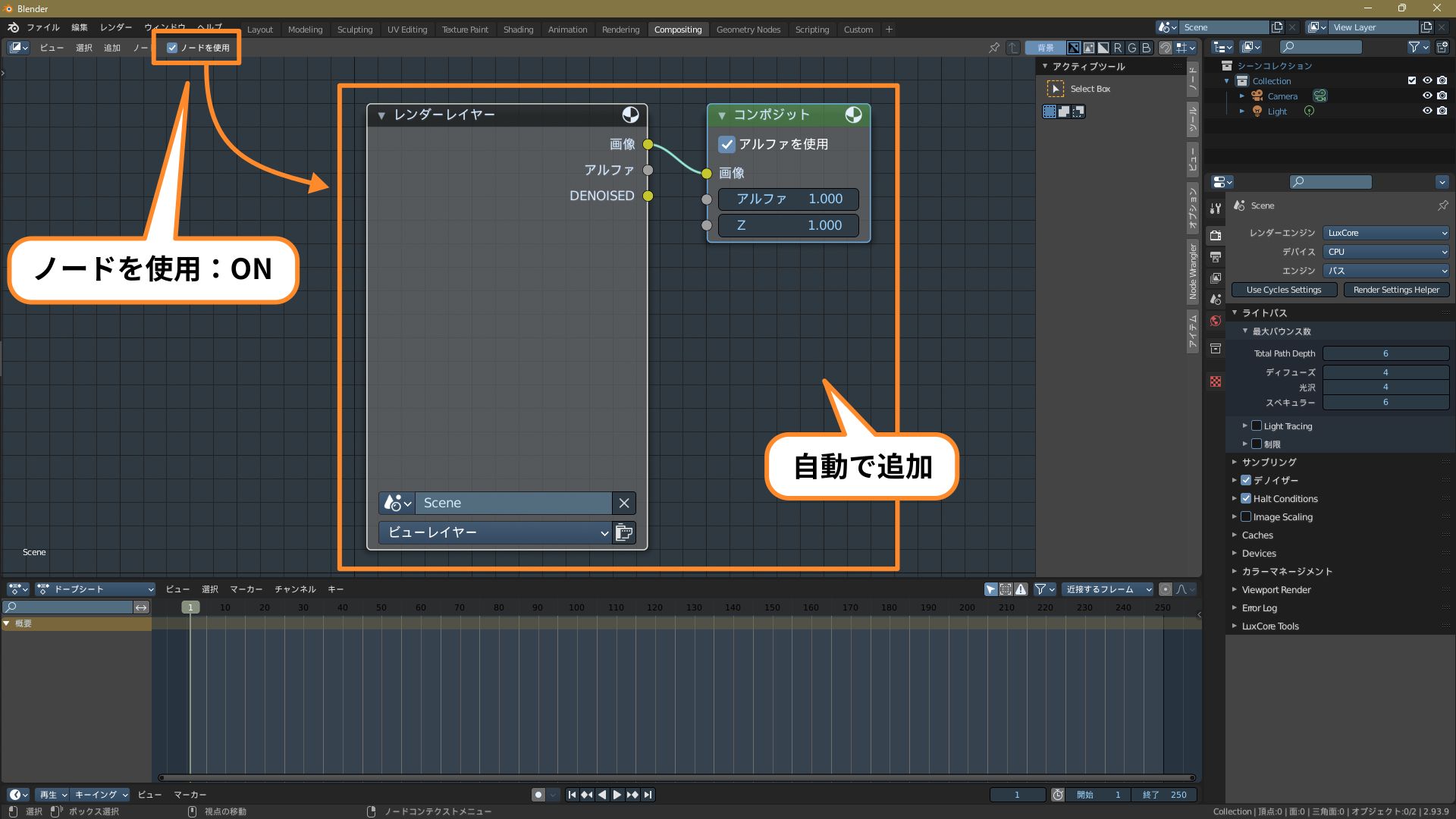1456x819 pixels.
Task: Play the animation in reverse
Action: pos(602,795)
